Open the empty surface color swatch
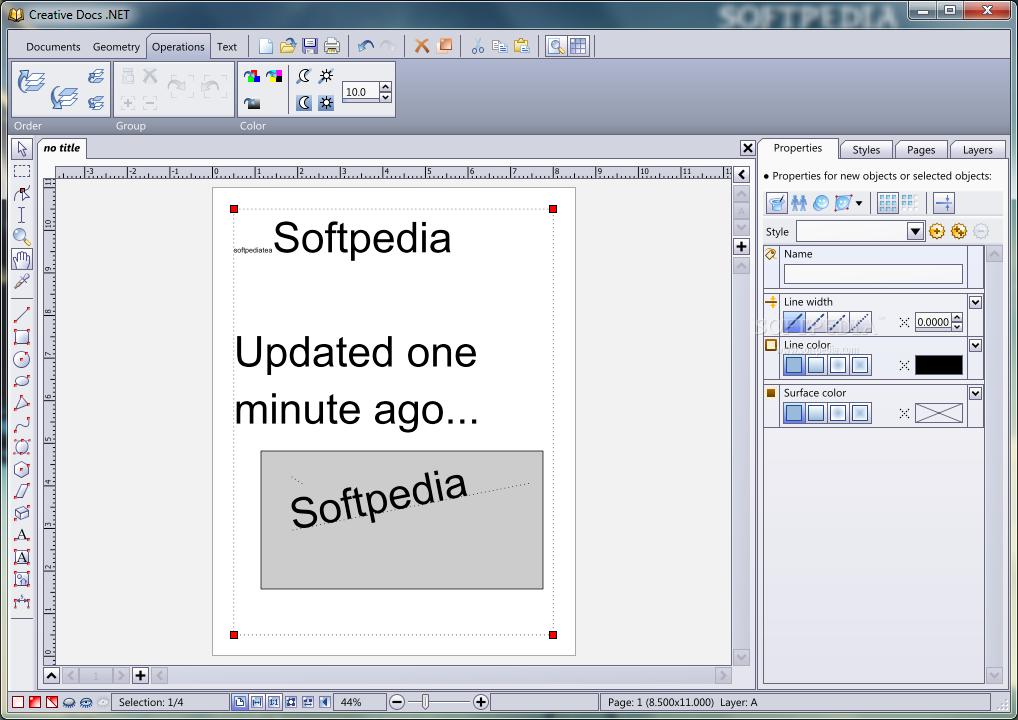This screenshot has width=1018, height=720. (939, 413)
